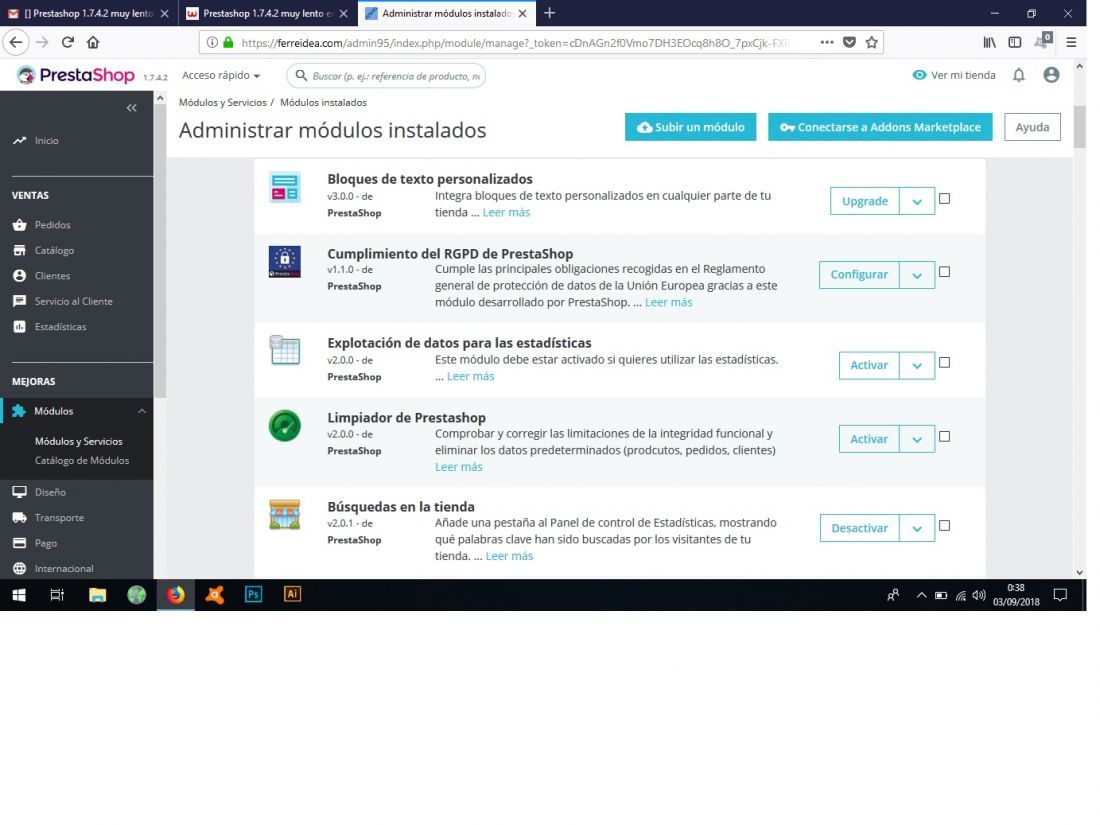Open notifications bell icon
The image size is (1100, 825).
(1019, 75)
